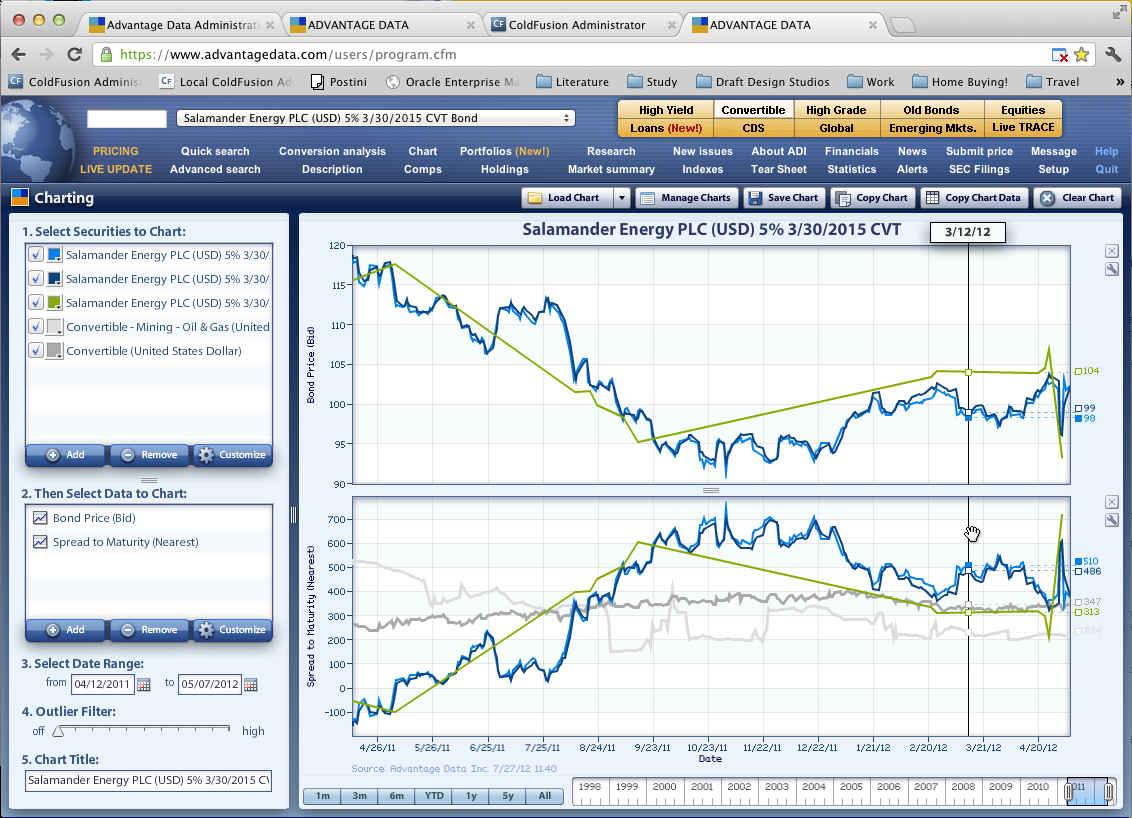
Task: Expand Load Chart dropdown arrow
Action: tap(622, 198)
